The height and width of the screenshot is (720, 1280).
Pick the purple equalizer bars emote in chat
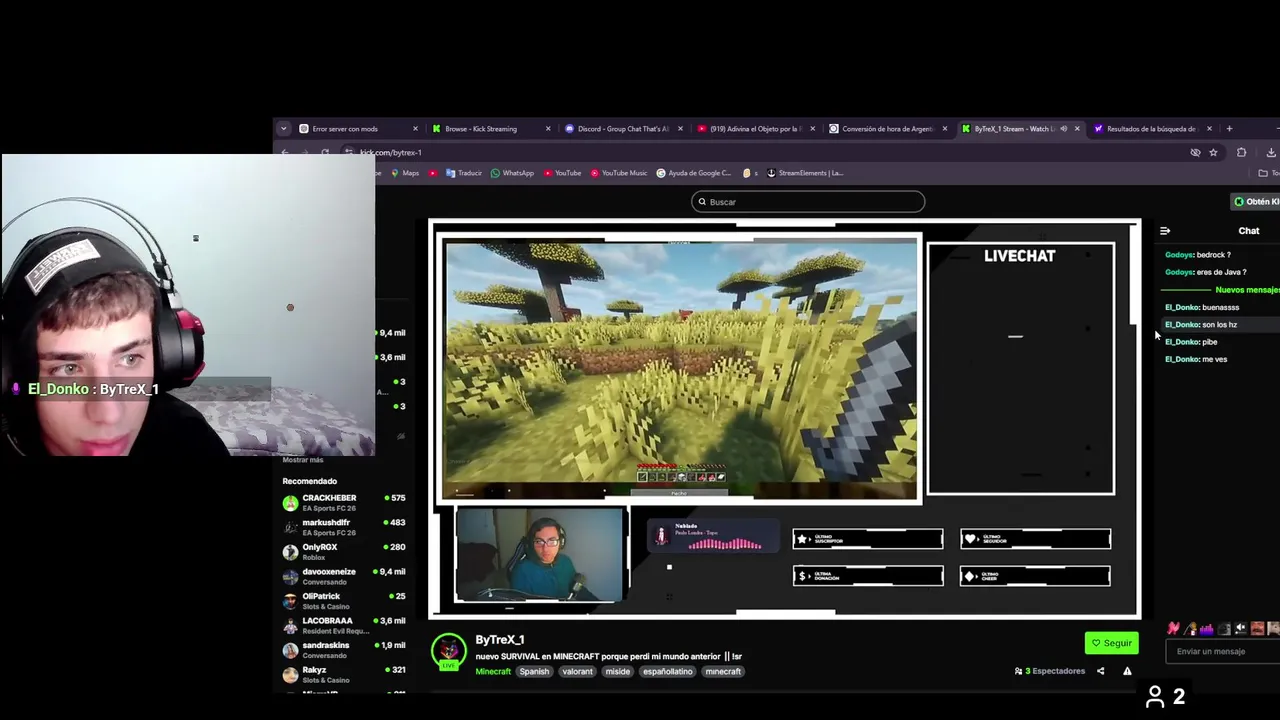tap(1207, 629)
